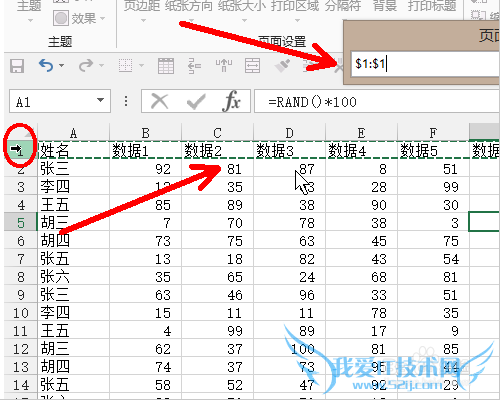Click the 数据4 header cell
This screenshot has width=500, height=400.
361,150
